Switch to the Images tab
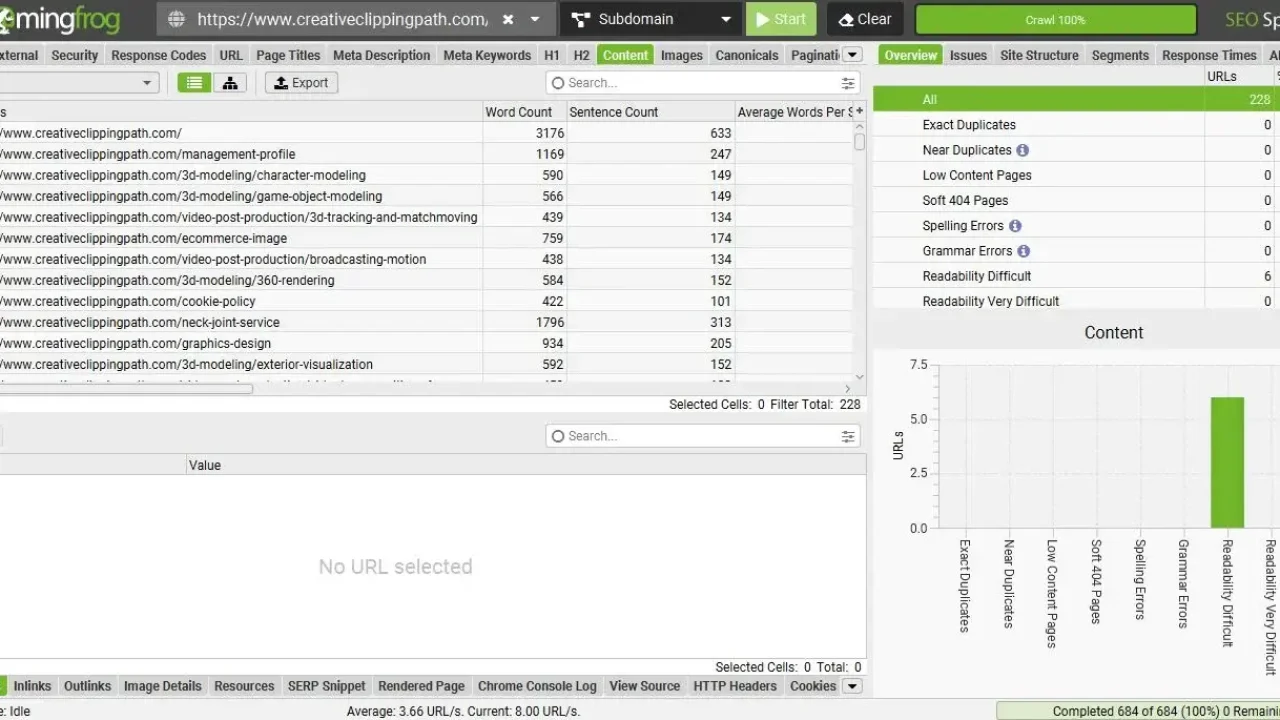The height and width of the screenshot is (720, 1280). 681,55
